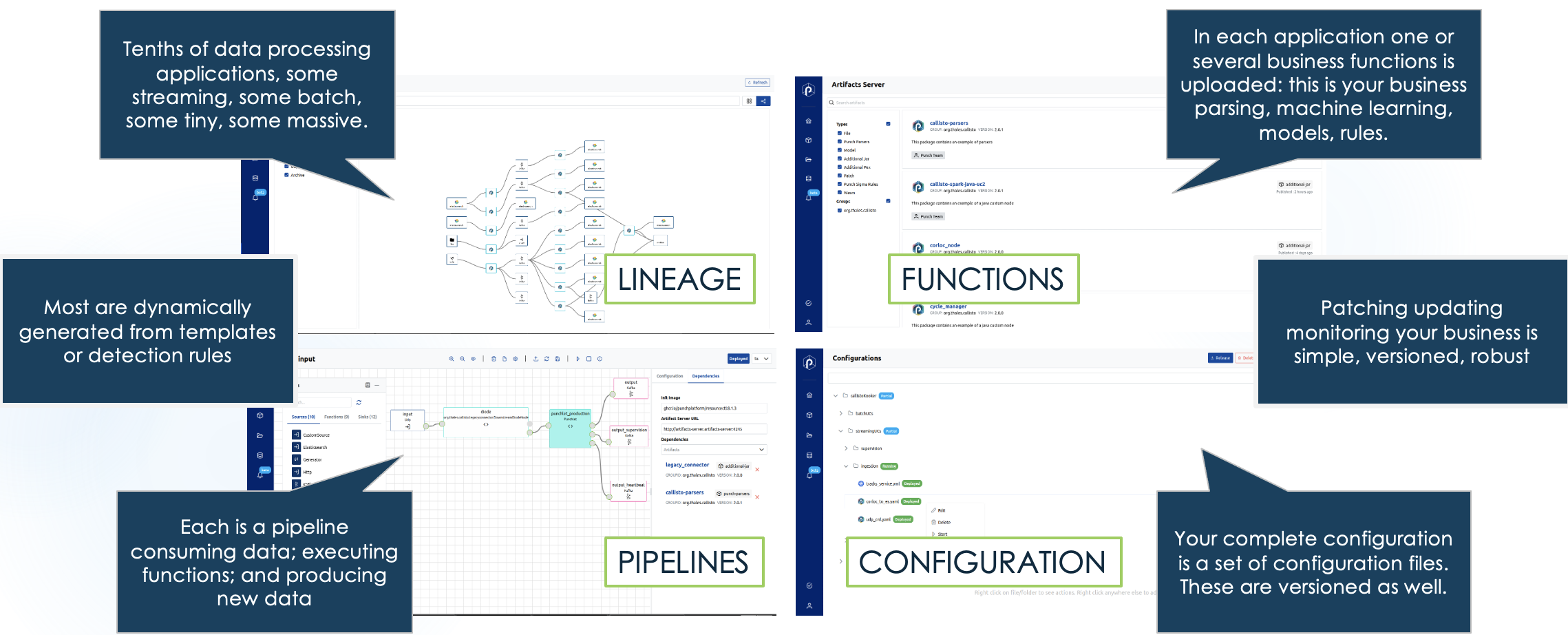Click home icon in Configurations sidebar

coord(809,395)
